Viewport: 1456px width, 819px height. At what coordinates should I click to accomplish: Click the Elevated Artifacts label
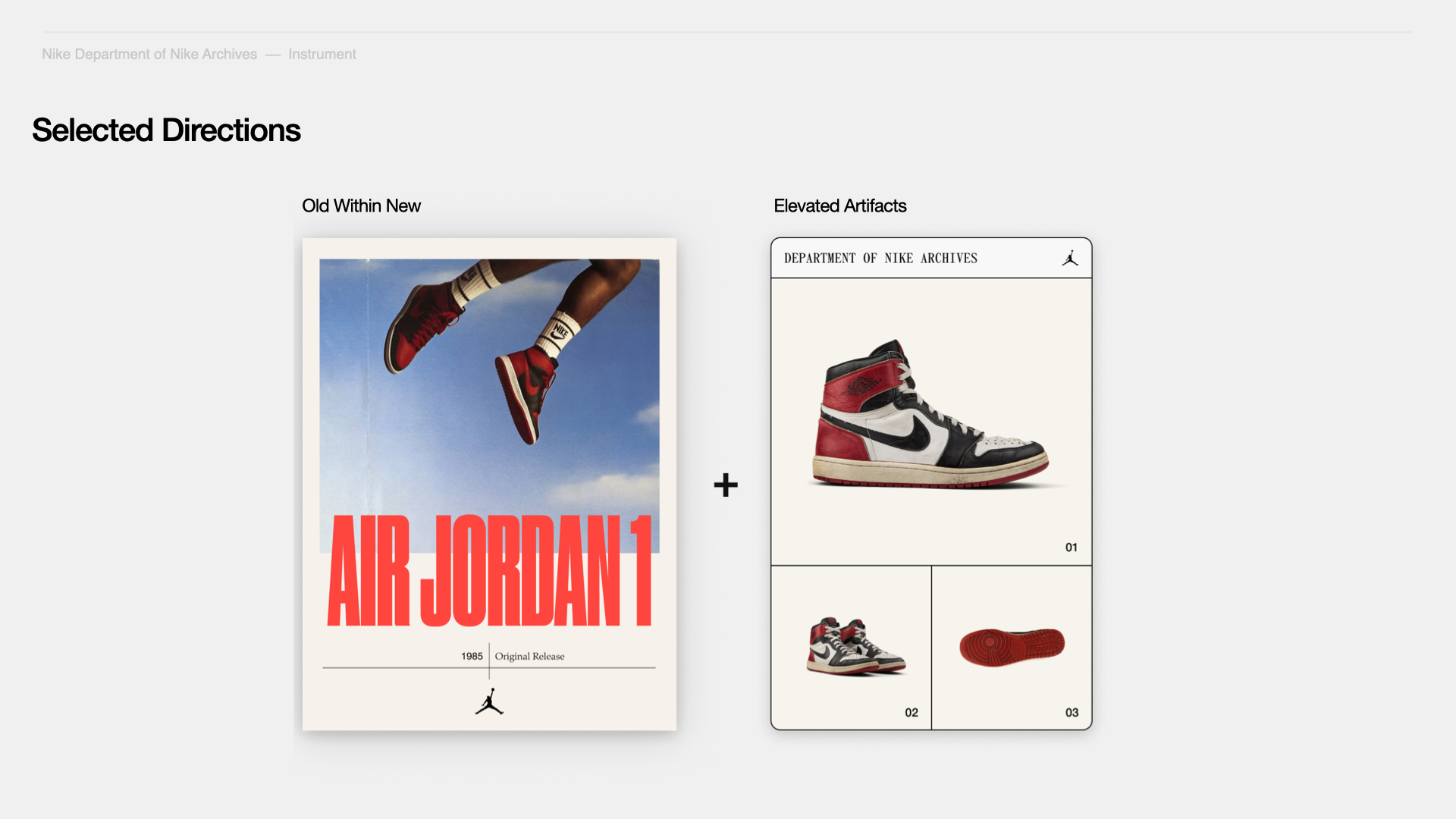coord(839,206)
